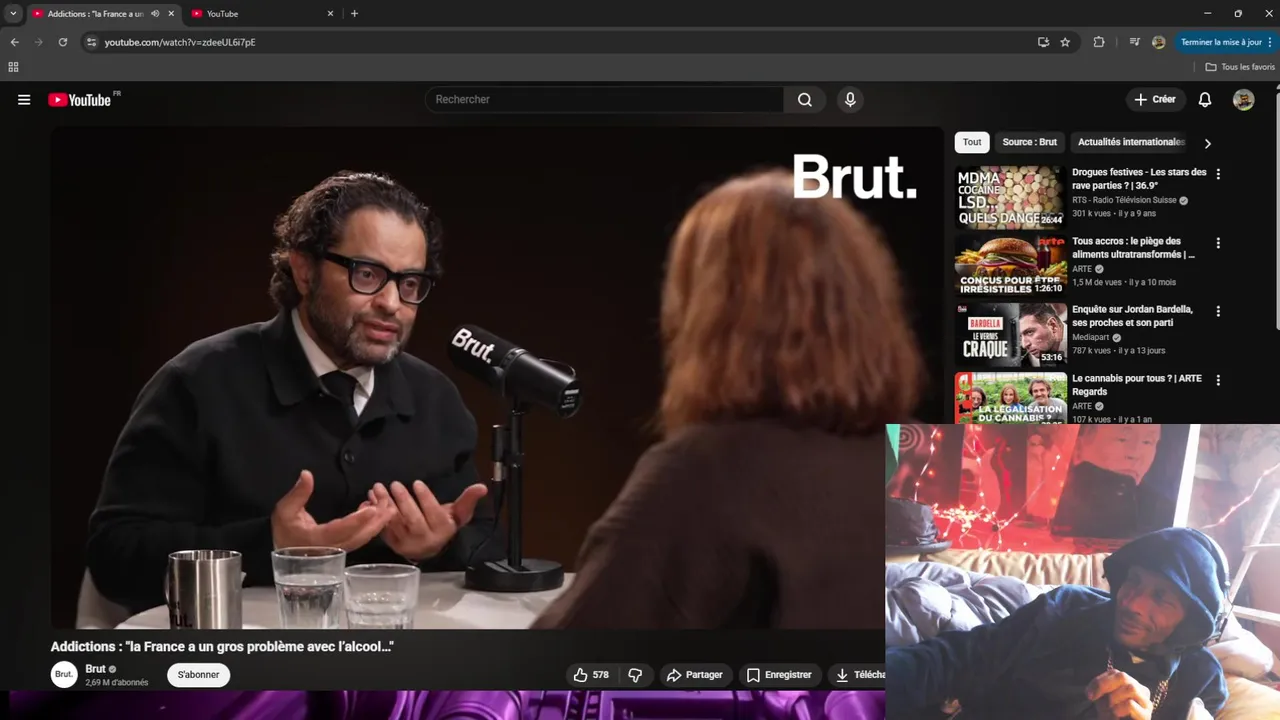This screenshot has height=720, width=1280.
Task: Open options for Enquête sur Jordan Bardella
Action: [1218, 312]
